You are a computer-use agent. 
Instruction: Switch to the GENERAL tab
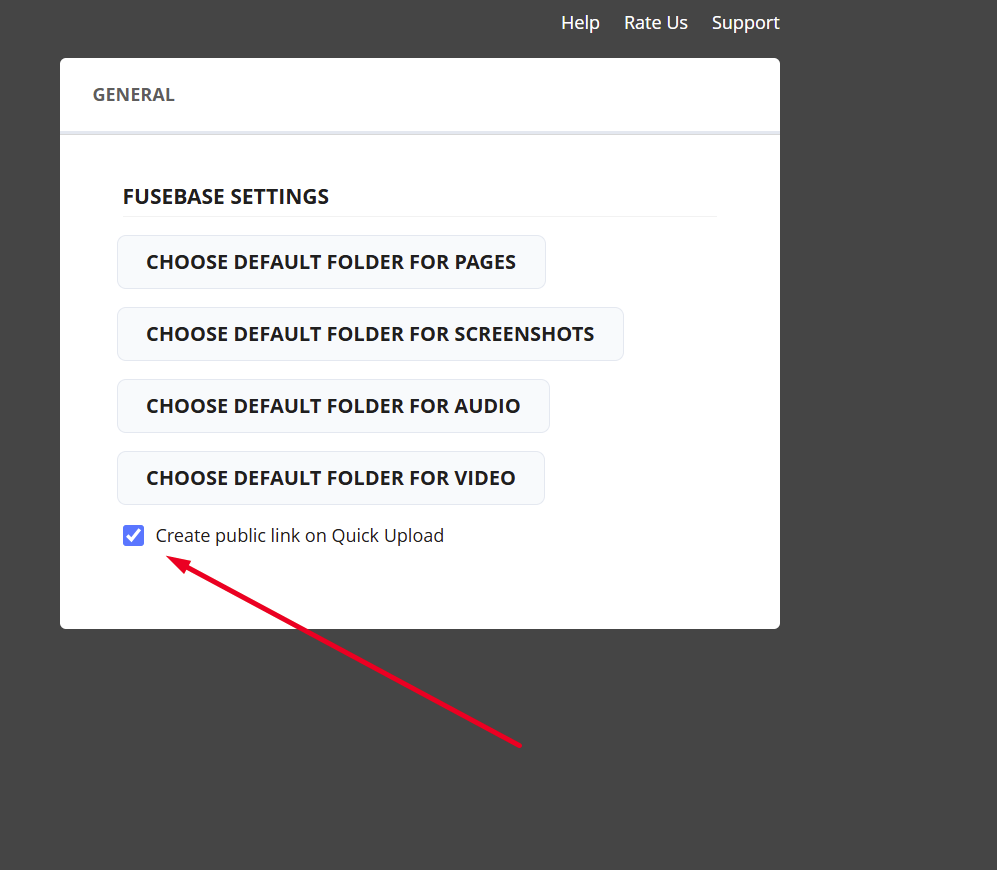click(x=133, y=95)
